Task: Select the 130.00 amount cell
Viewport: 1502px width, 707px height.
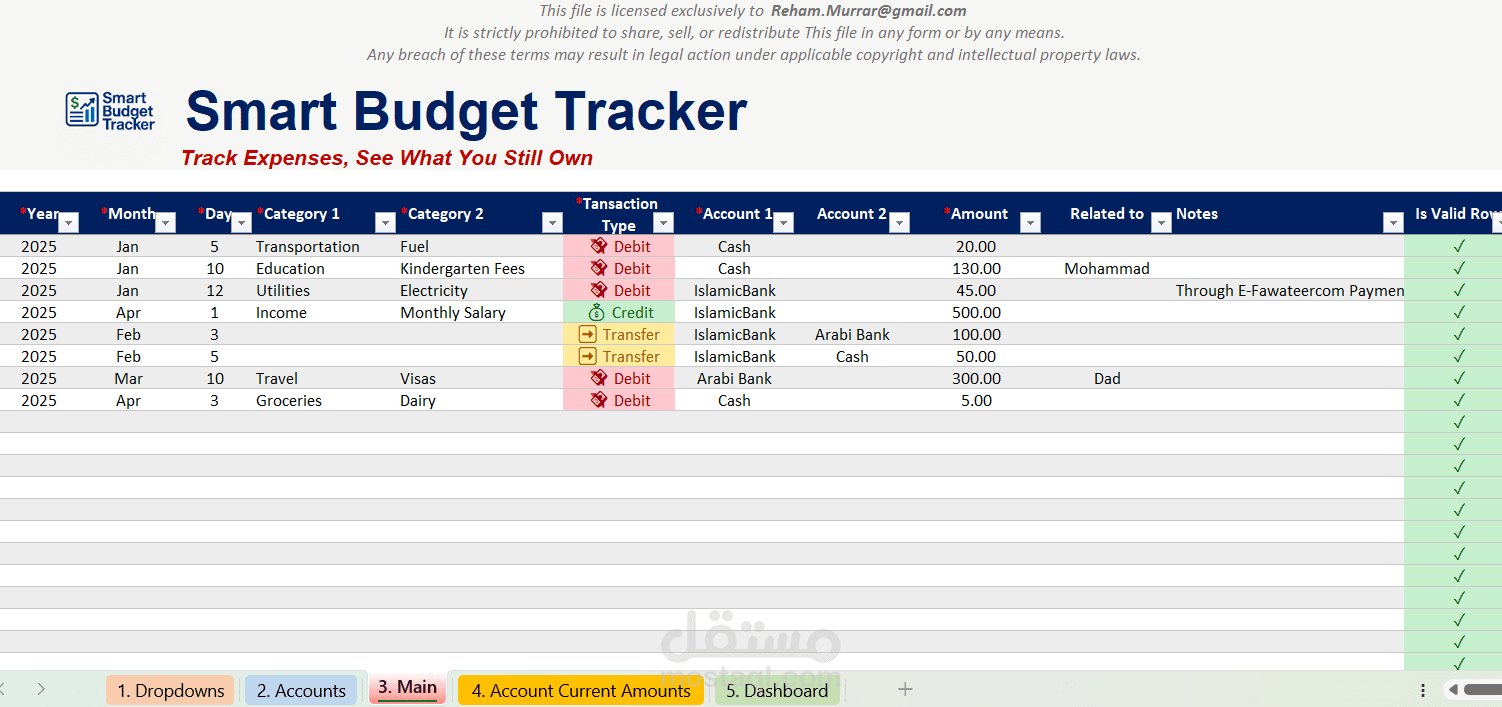Action: tap(976, 268)
